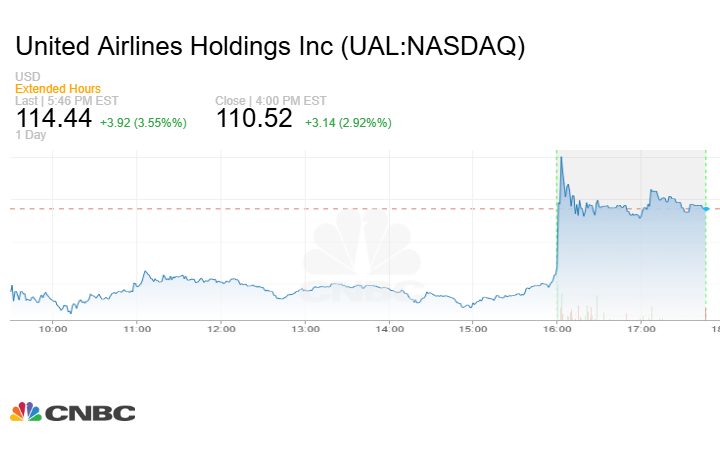
Task: Click the United Airlines Holdings Inc title
Action: coord(270,46)
